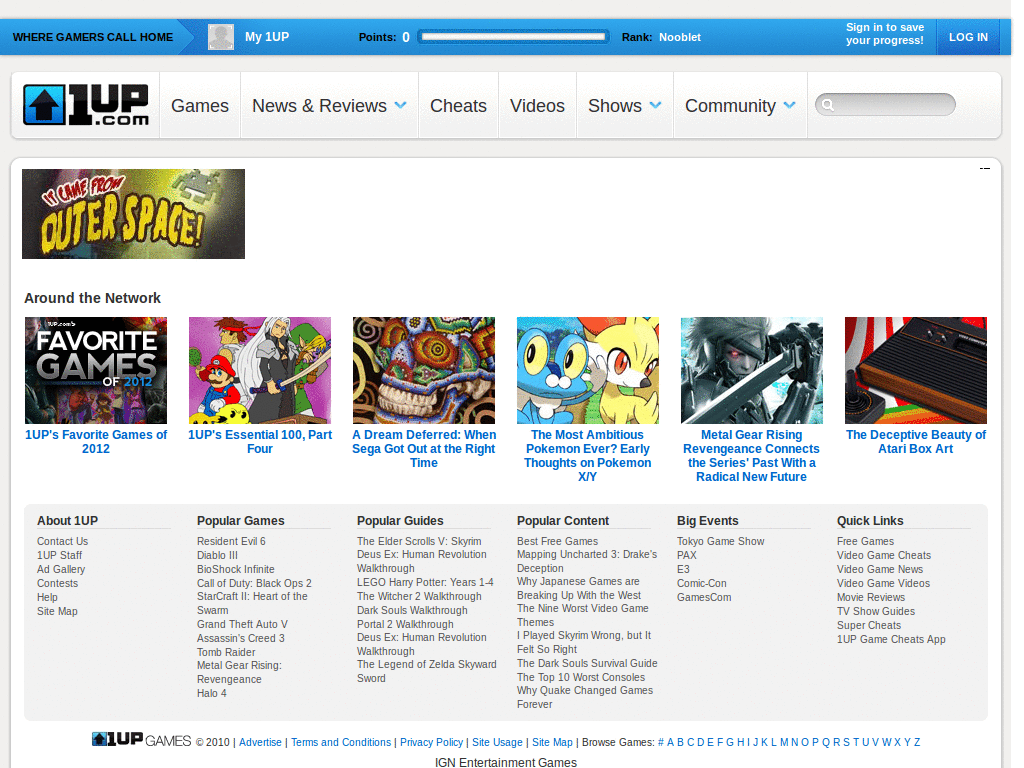Click inside the search input field

(890, 104)
